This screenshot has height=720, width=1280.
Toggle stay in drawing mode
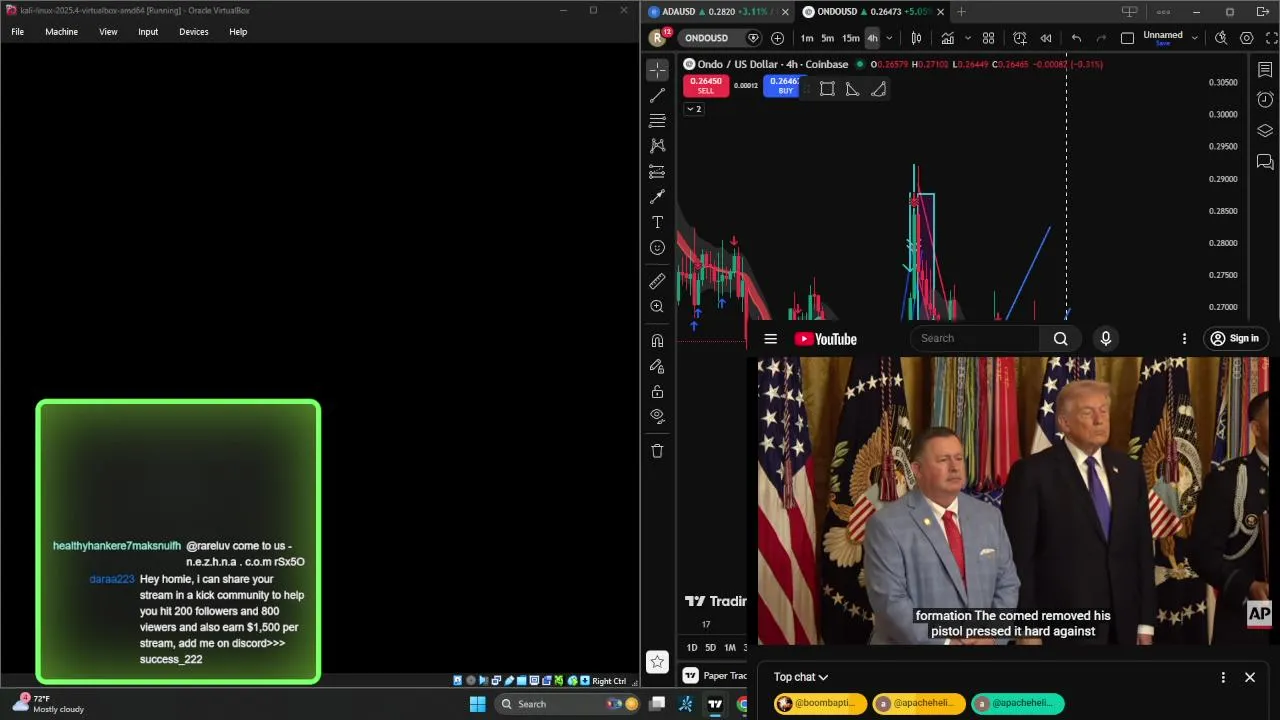point(657,366)
